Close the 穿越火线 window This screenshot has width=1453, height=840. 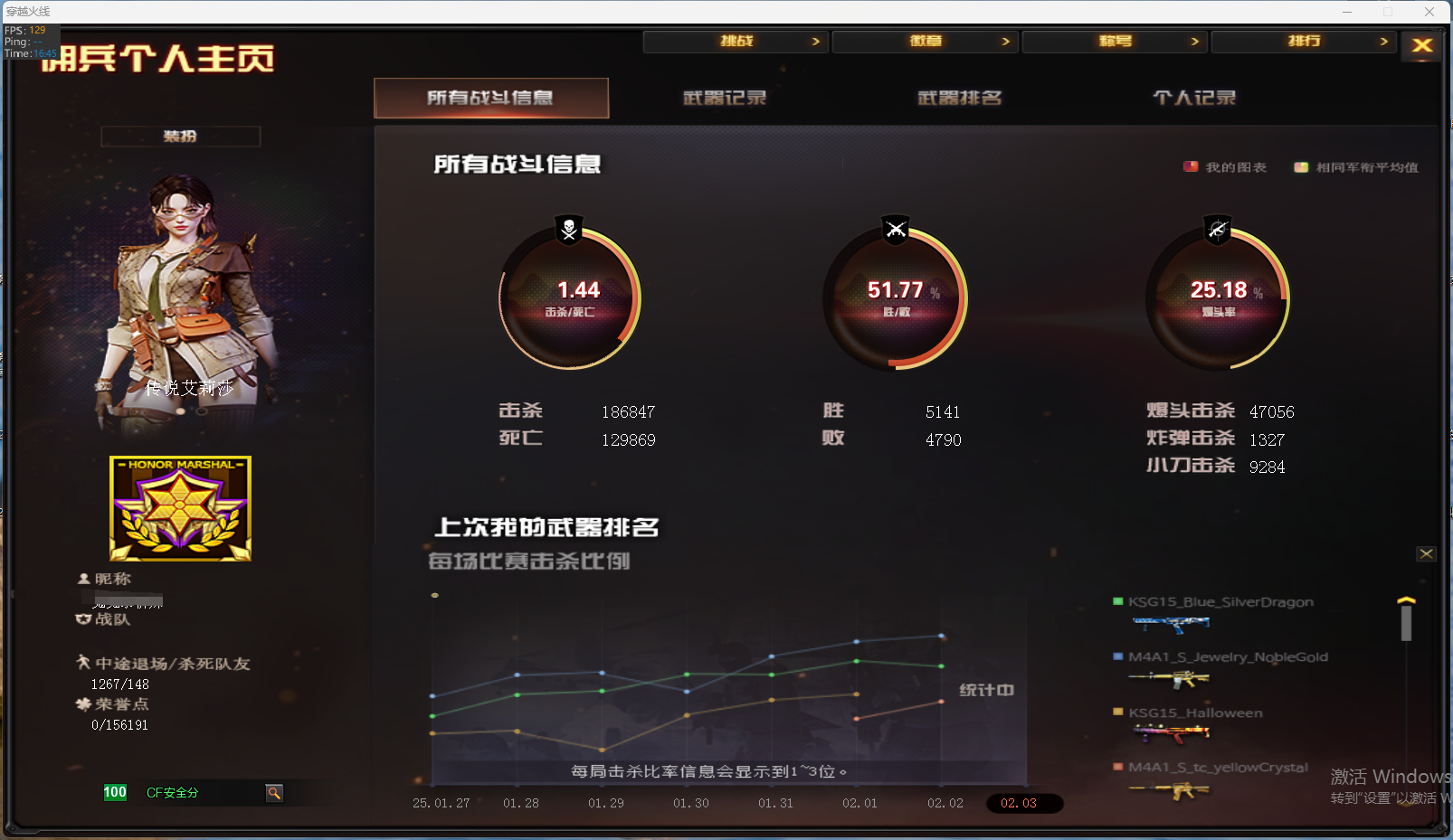point(1429,12)
